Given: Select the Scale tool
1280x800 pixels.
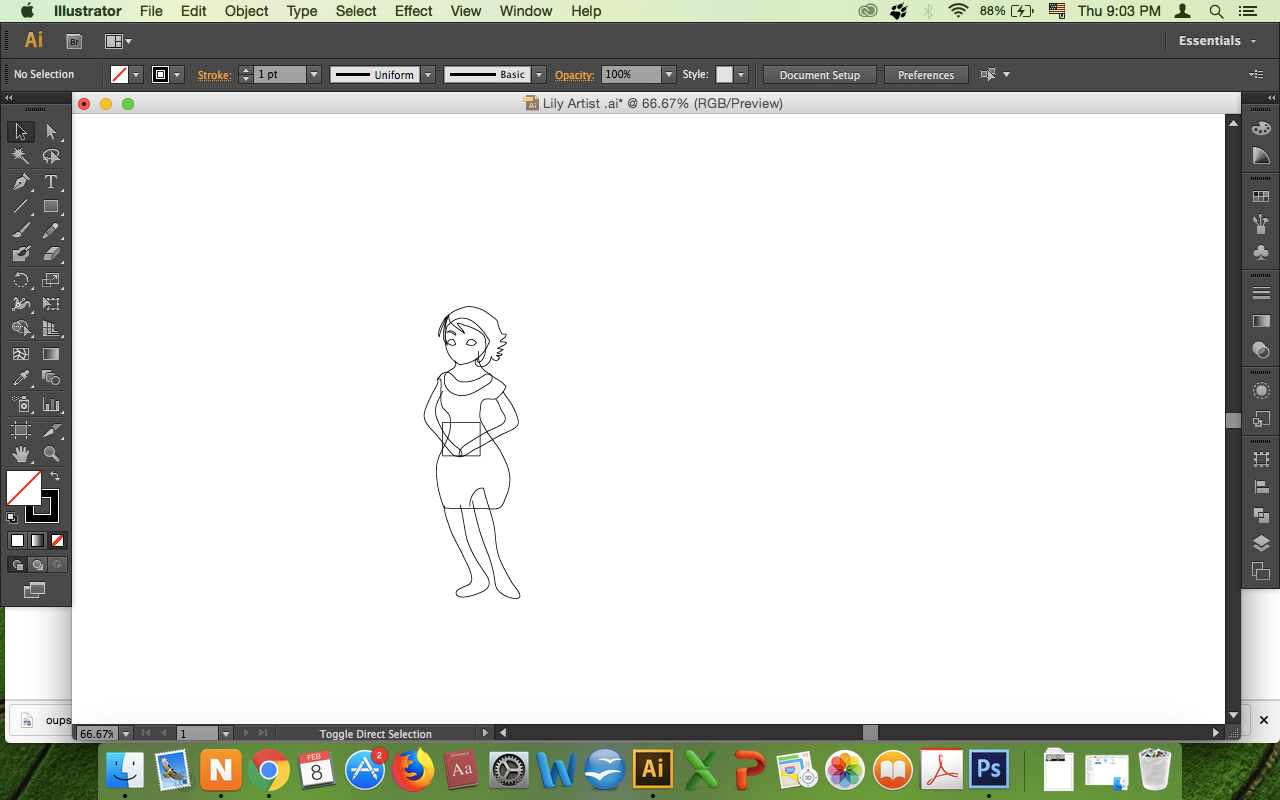Looking at the screenshot, I should [51, 280].
